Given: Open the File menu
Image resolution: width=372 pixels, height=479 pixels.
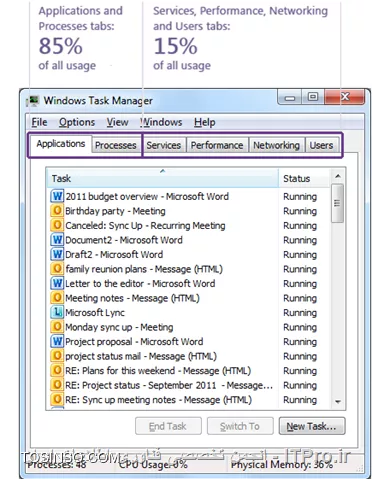Looking at the screenshot, I should [x=39, y=122].
